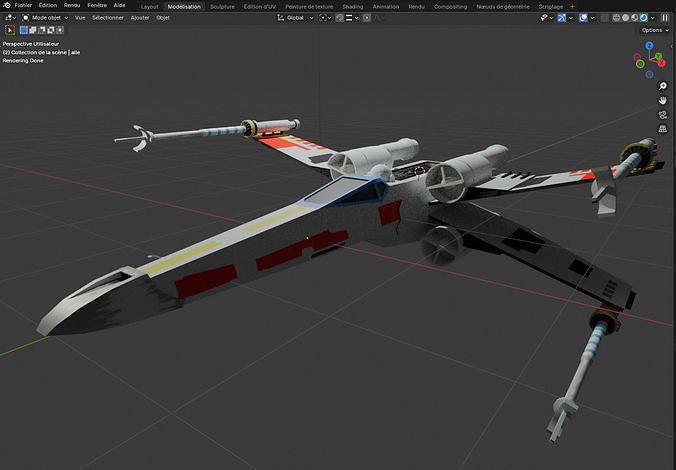676x470 pixels.
Task: Open the top-bar Rendu menu
Action: (72, 5)
